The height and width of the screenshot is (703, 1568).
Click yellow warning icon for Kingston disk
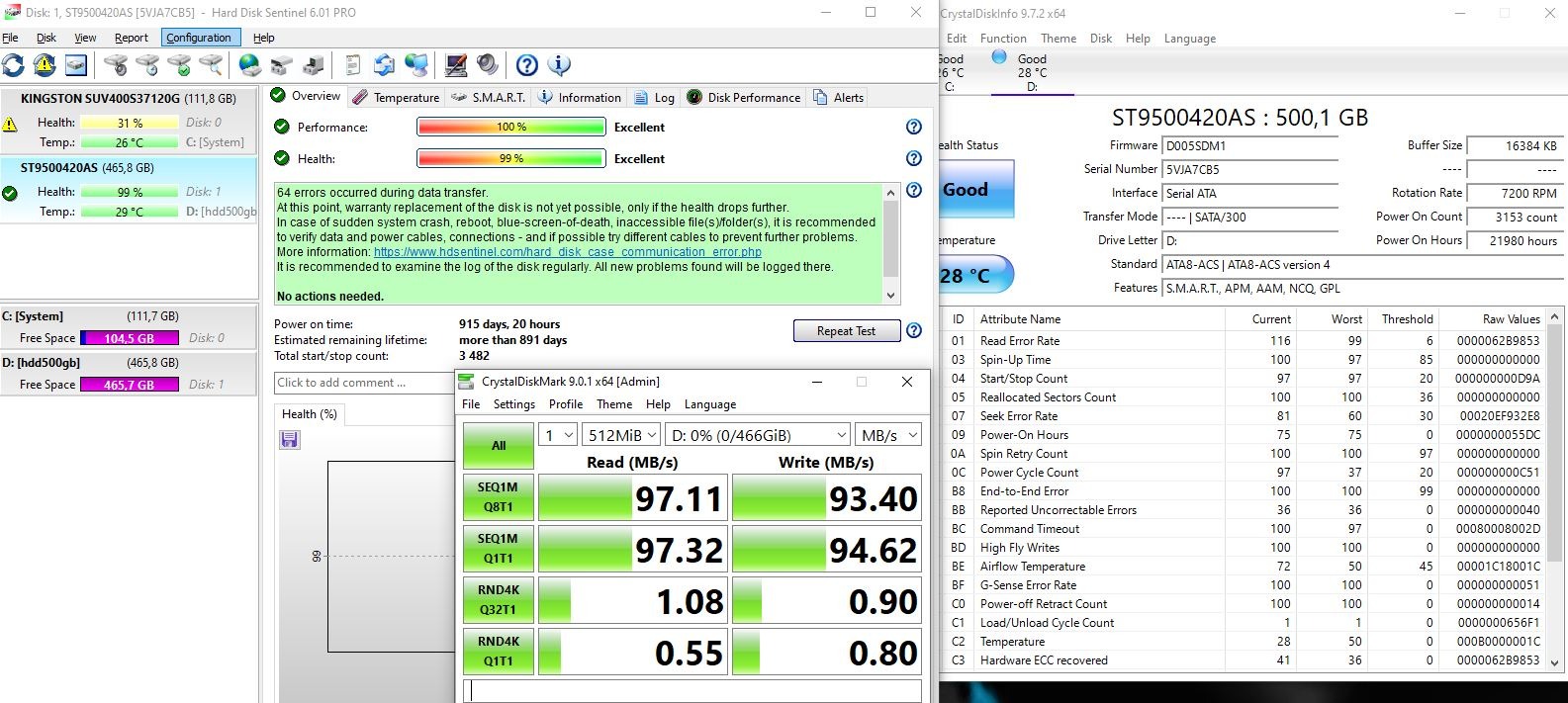pyautogui.click(x=10, y=125)
